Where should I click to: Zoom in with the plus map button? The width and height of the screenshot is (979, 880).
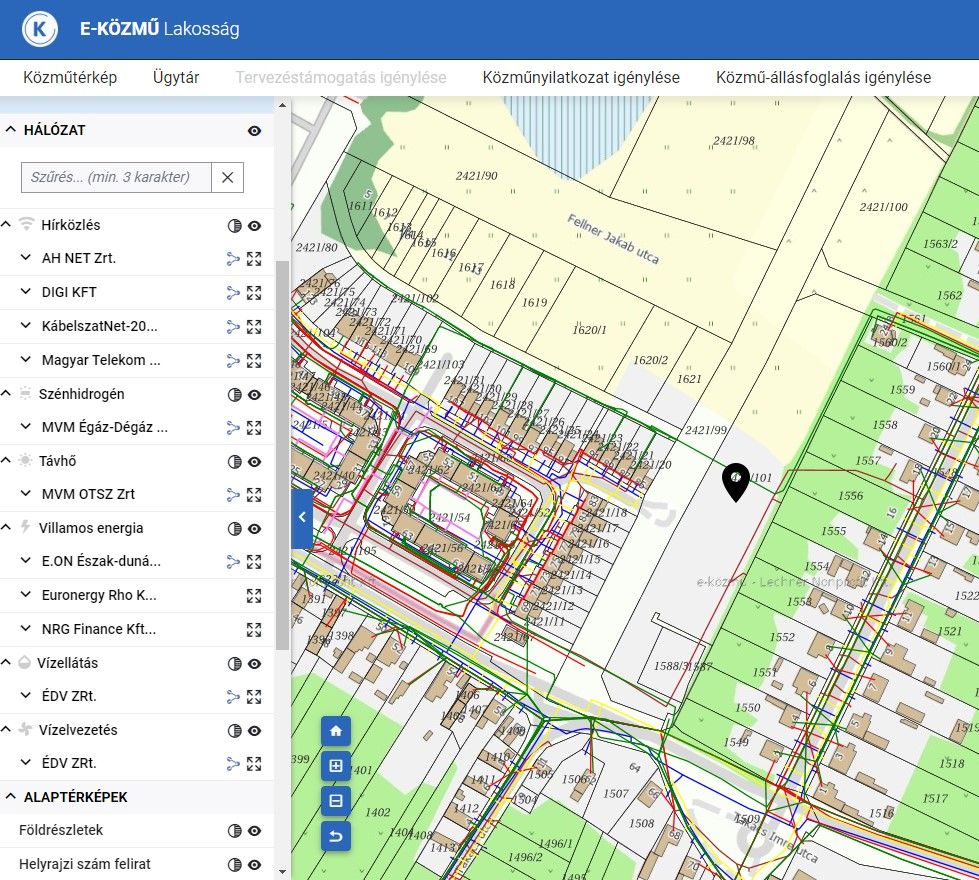336,766
